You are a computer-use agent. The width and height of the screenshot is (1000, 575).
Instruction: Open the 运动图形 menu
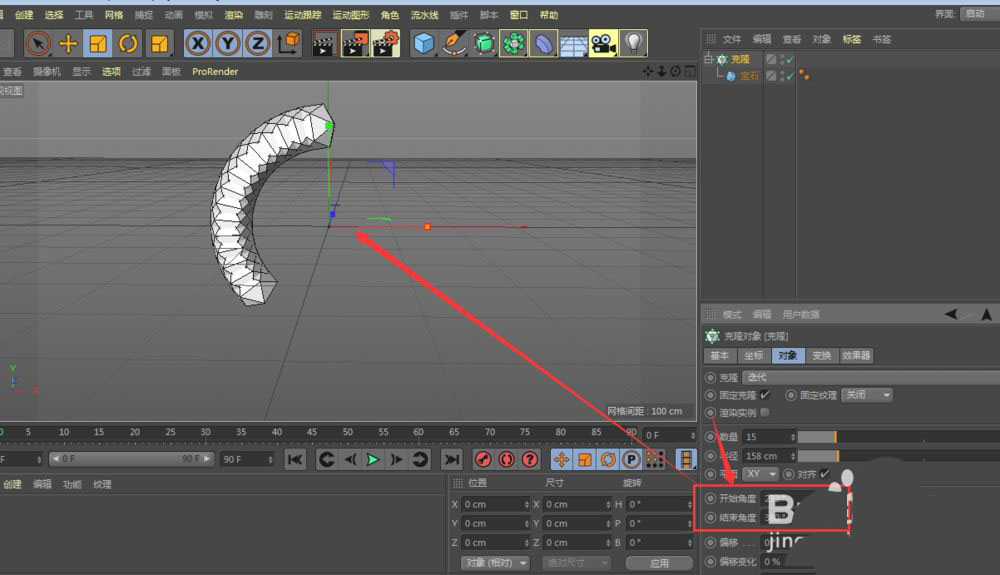click(350, 15)
